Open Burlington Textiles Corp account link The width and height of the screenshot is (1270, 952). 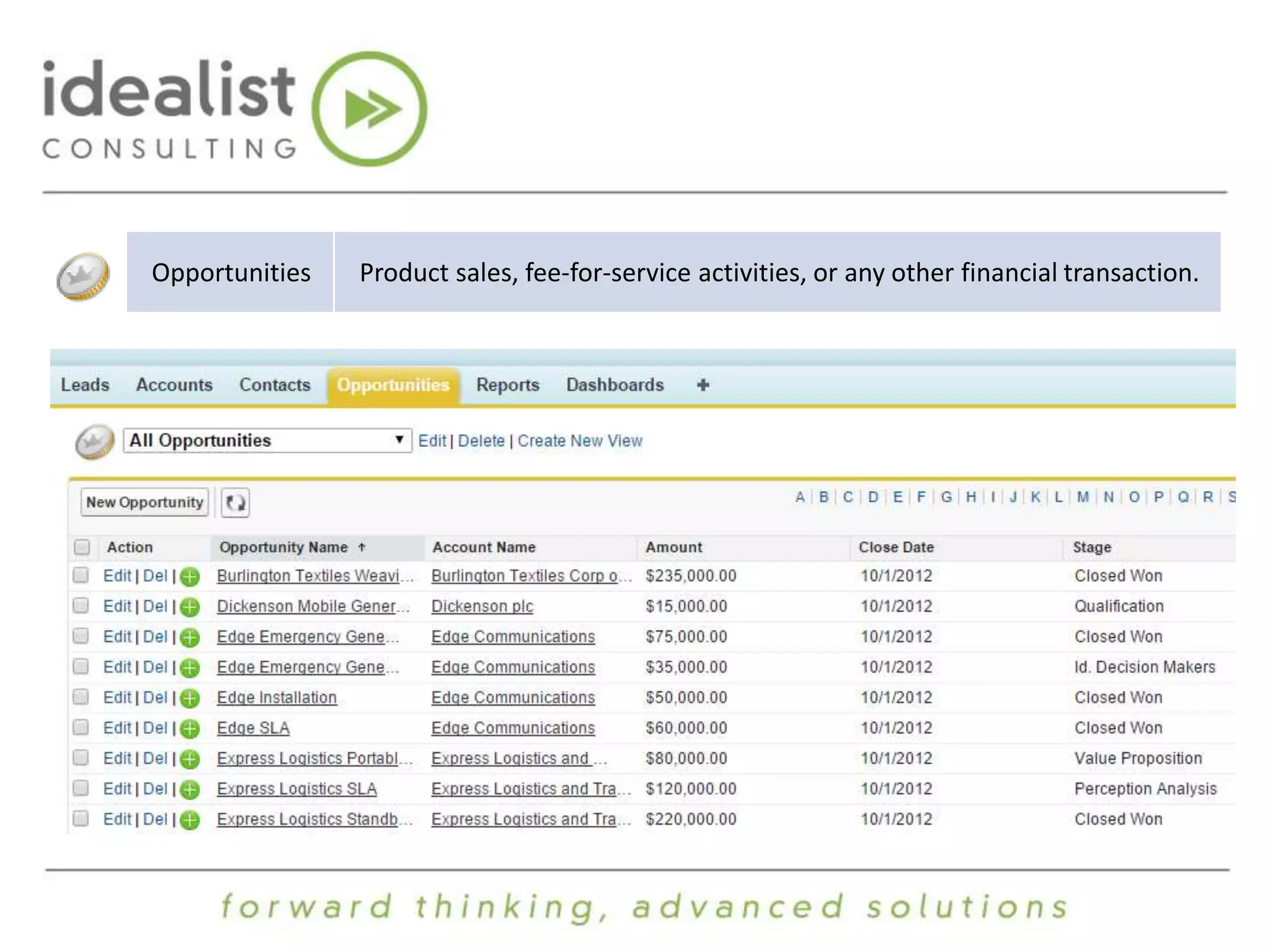[531, 576]
